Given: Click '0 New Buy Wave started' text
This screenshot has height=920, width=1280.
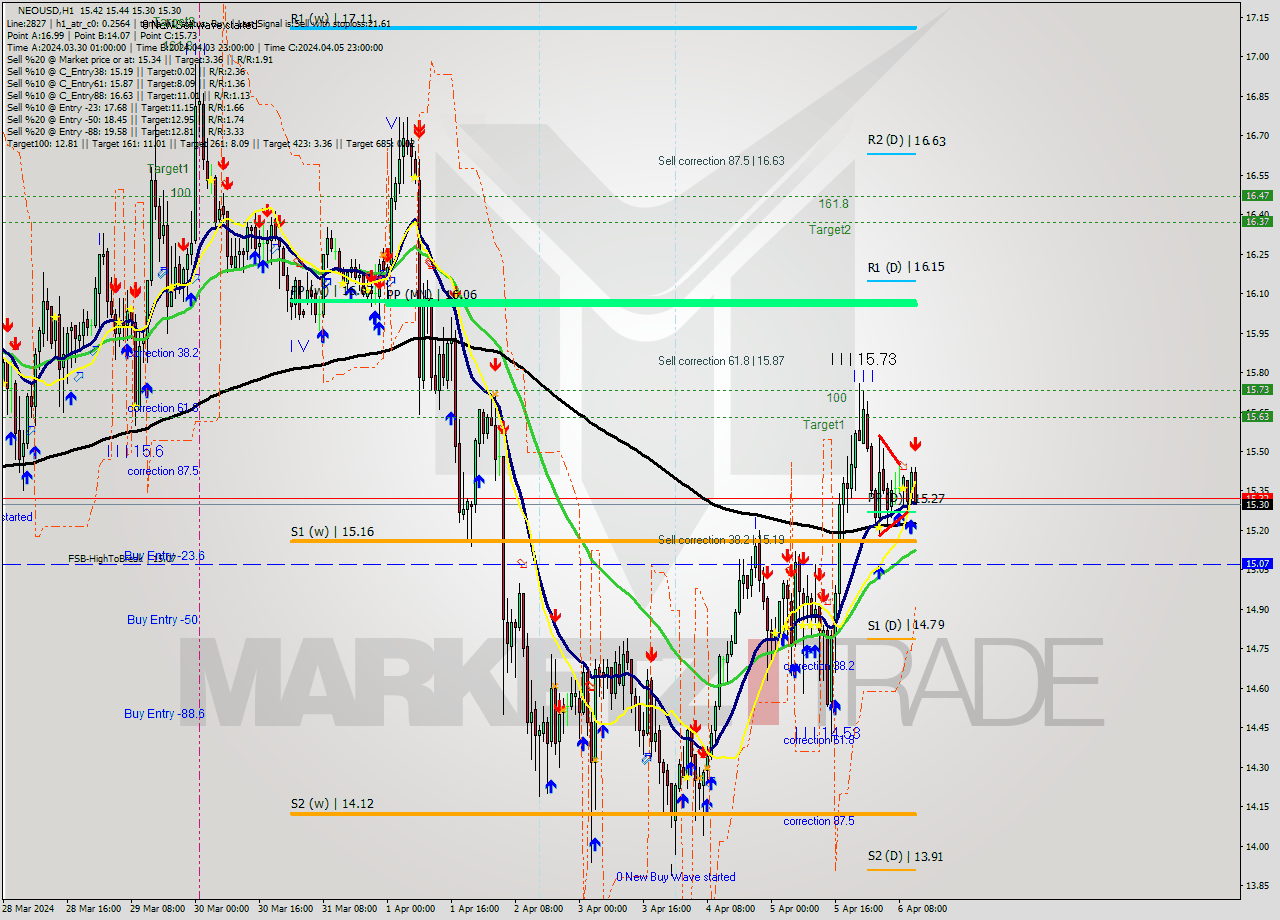Looking at the screenshot, I should [676, 877].
